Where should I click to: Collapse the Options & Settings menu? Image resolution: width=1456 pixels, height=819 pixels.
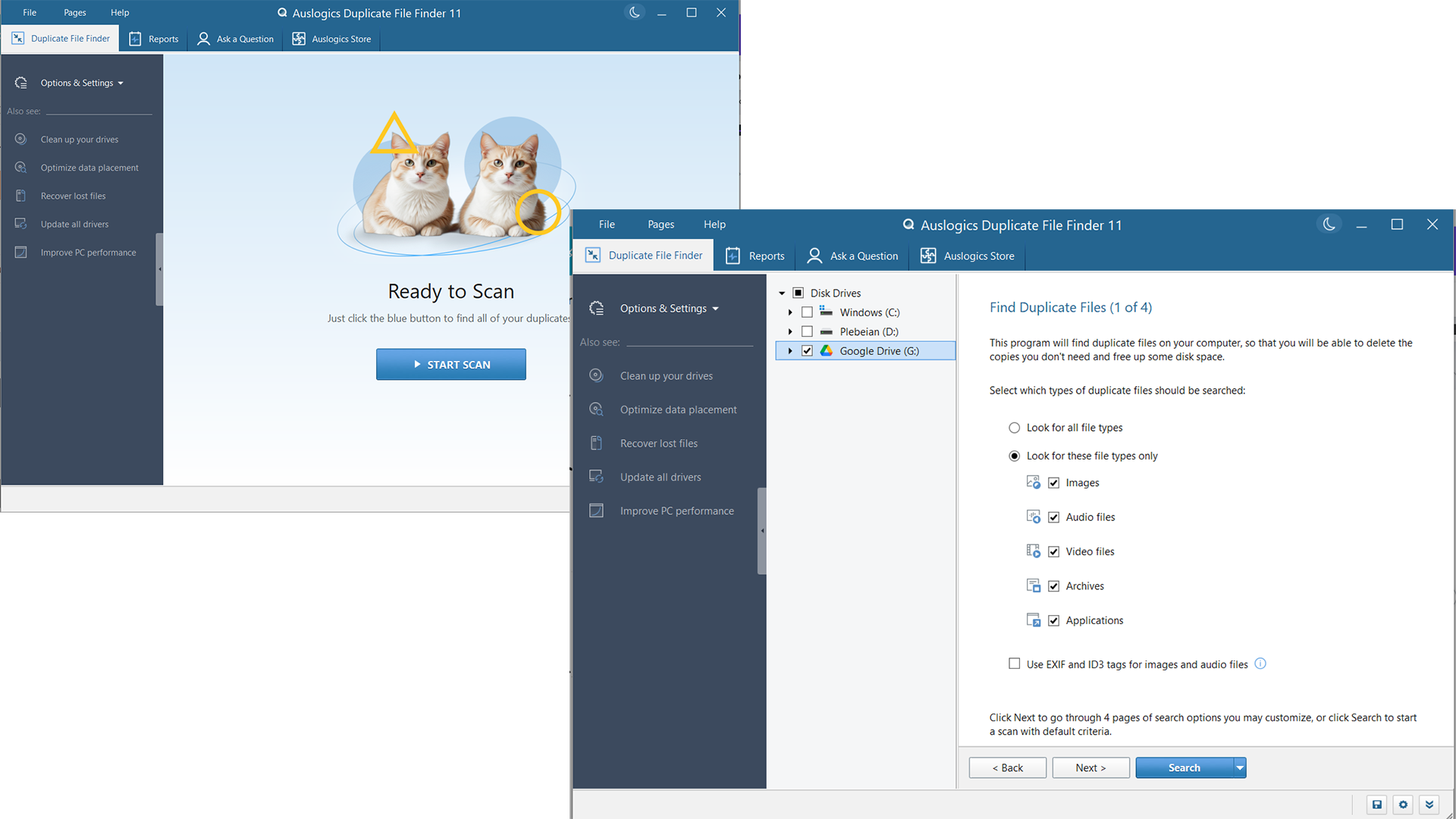click(716, 308)
